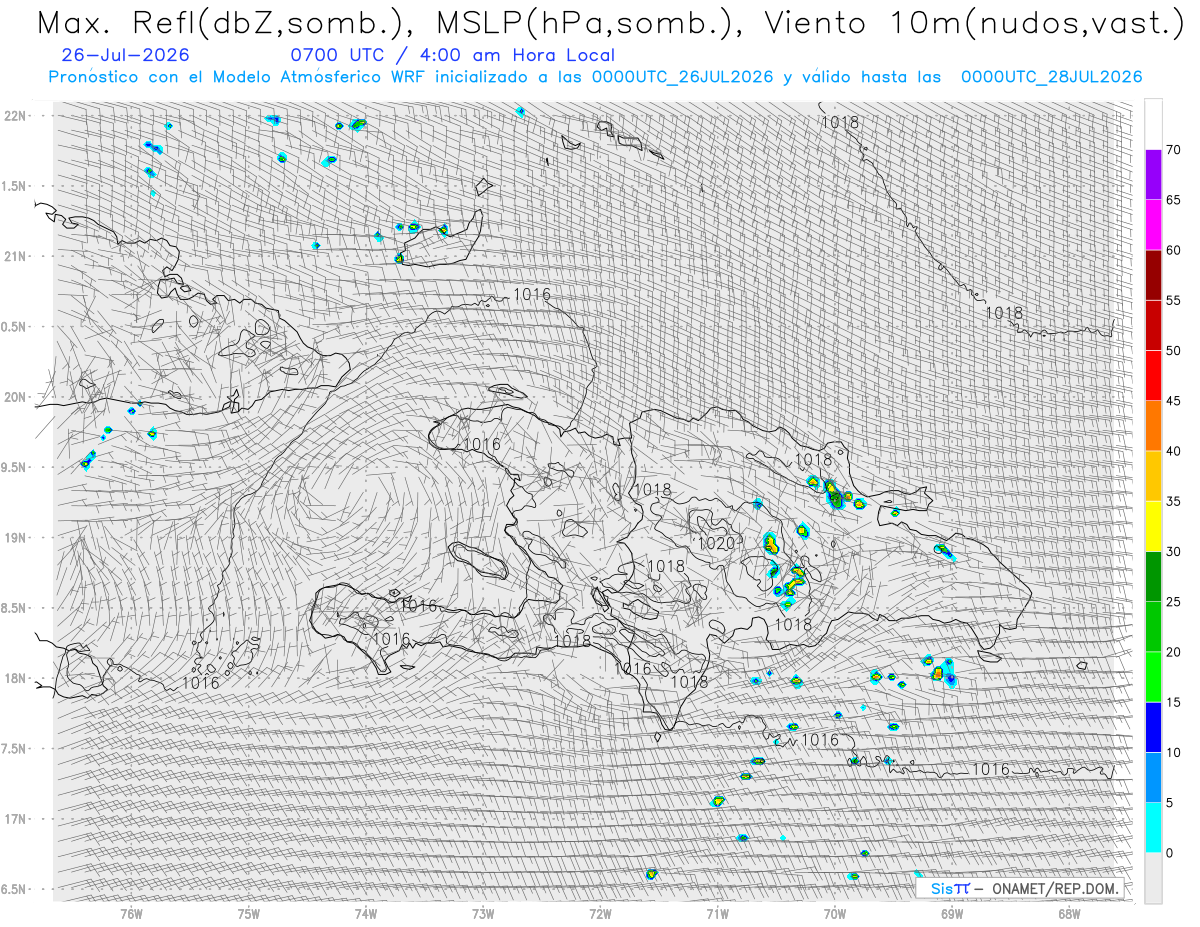This screenshot has height=927, width=1200.
Task: Click the '22N' latitude label
Action: 17,116
